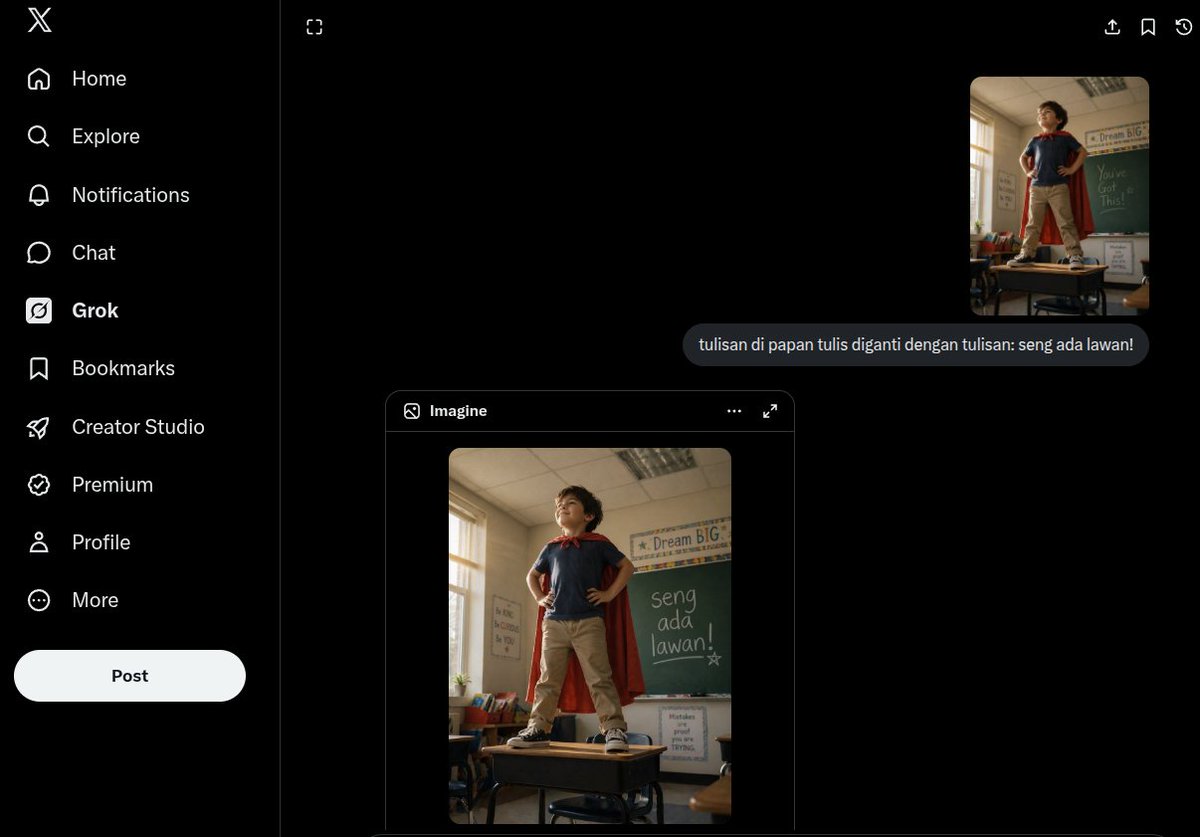Click the X logo icon
This screenshot has width=1200, height=837.
click(x=39, y=20)
